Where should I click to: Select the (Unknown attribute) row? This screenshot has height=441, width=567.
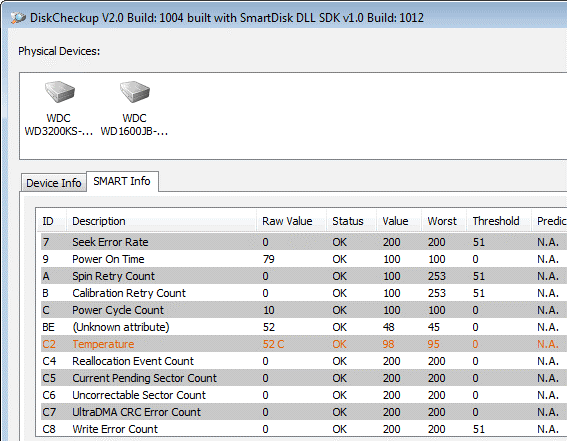[x=304, y=327]
